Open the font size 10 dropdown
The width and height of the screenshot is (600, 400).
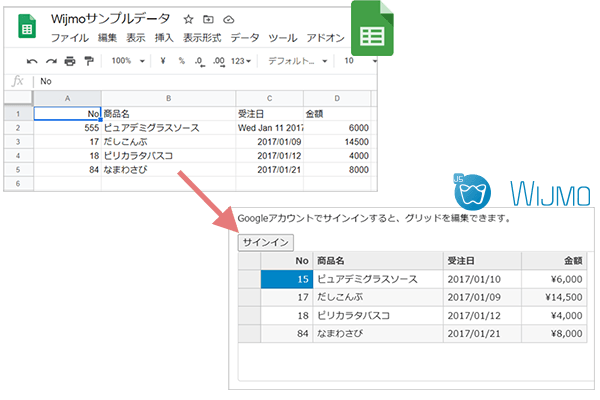point(360,60)
